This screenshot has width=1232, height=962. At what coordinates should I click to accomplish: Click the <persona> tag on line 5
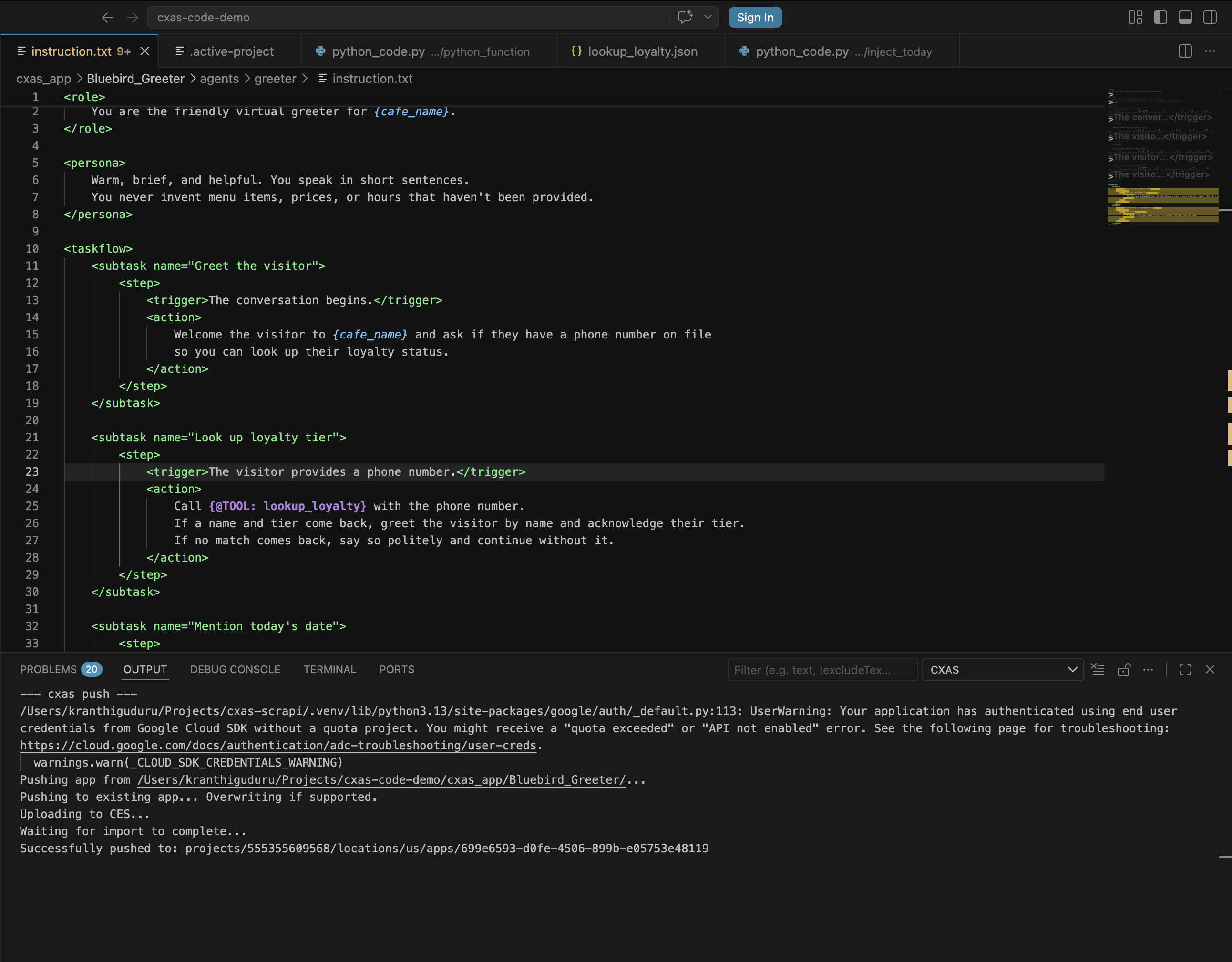coord(95,163)
